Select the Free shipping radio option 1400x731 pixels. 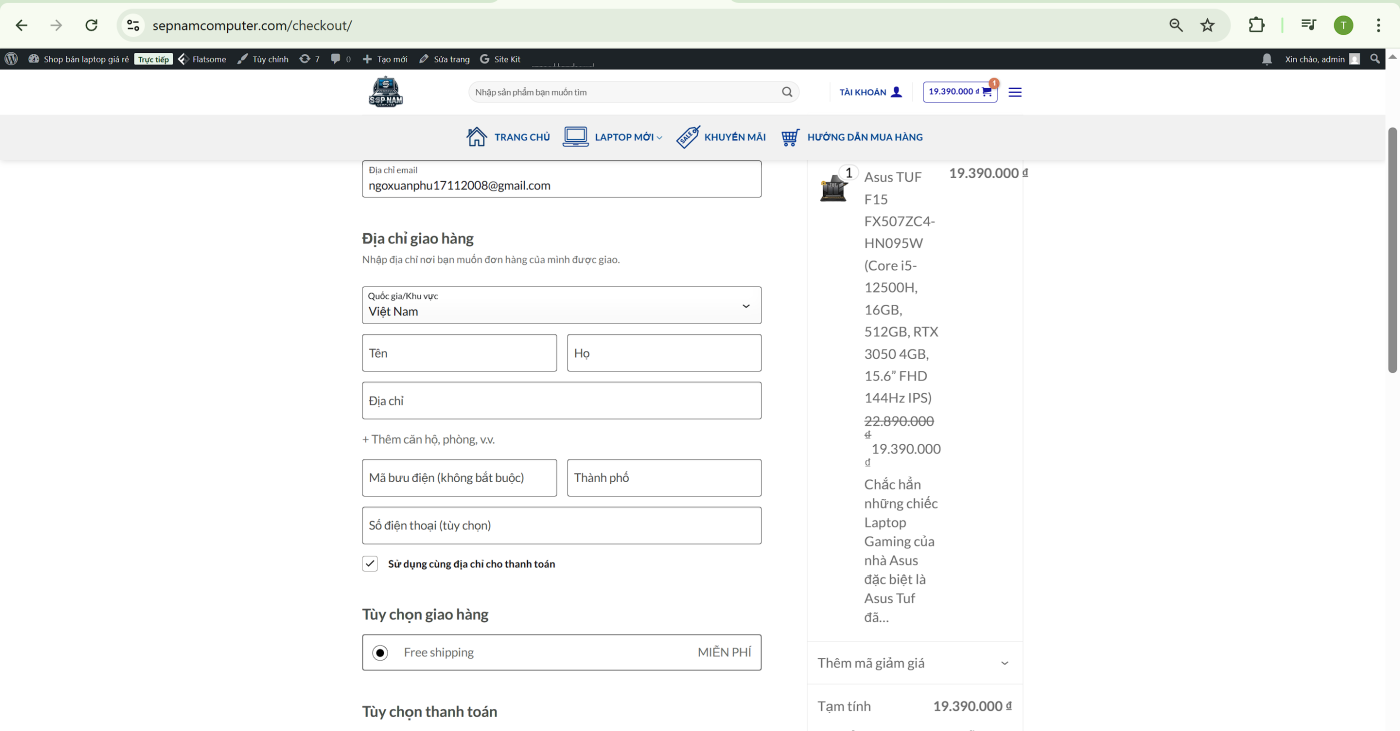click(x=380, y=653)
